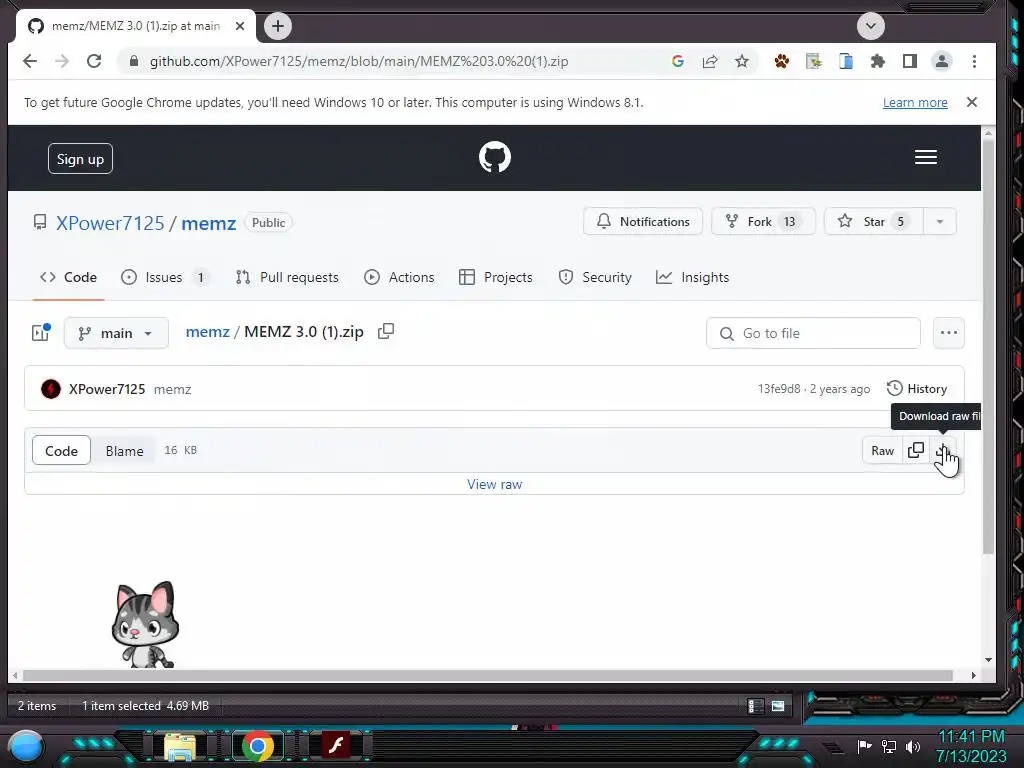Click the Sign up button
The image size is (1024, 768).
[x=80, y=159]
